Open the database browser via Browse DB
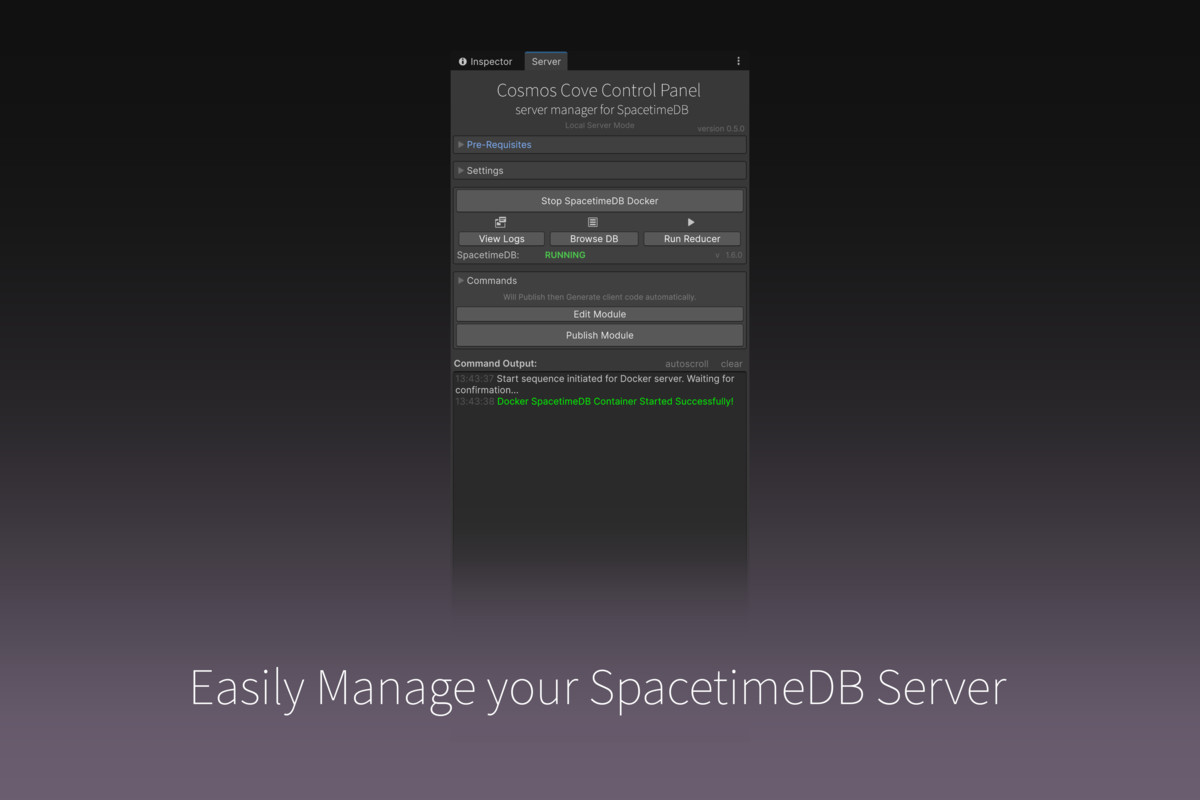Image resolution: width=1200 pixels, height=800 pixels. 593,238
